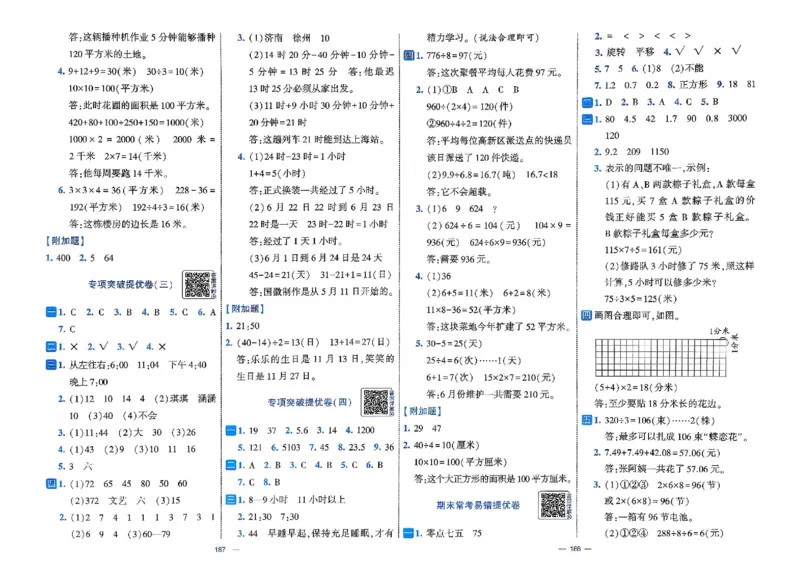
Task: Click the line (1)济南 徐州 10
Action: (289, 38)
